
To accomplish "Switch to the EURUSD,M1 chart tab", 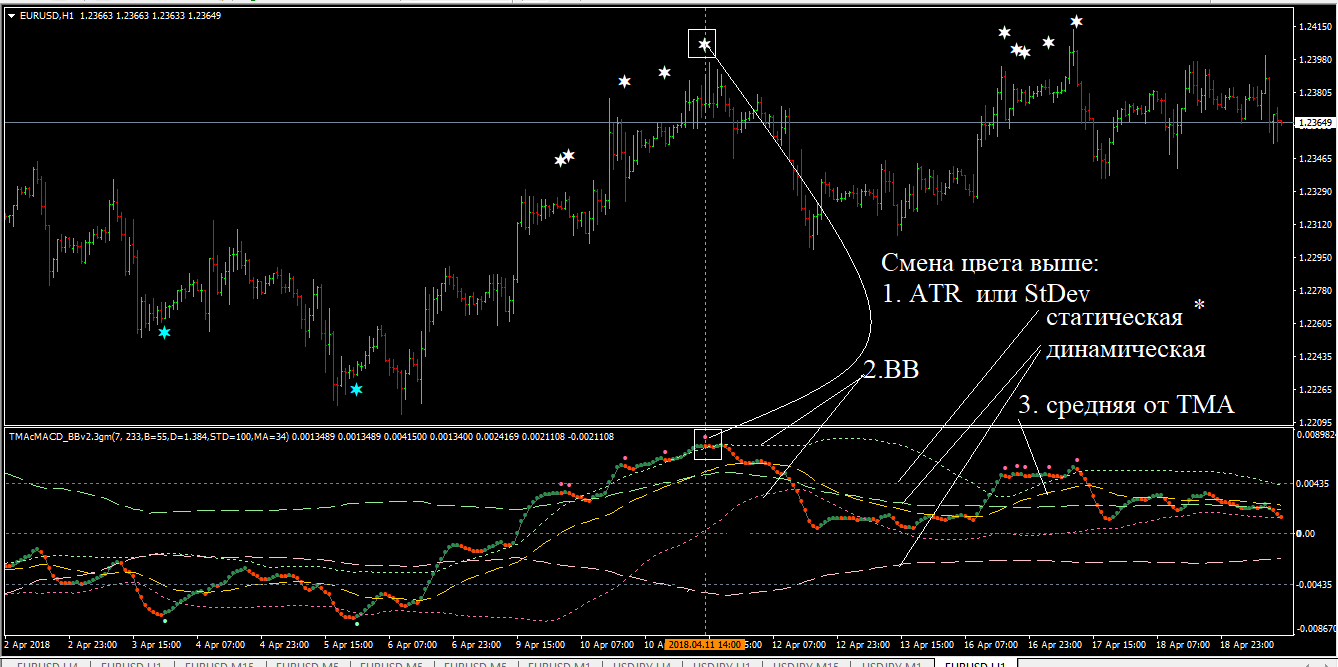I will click(560, 664).
